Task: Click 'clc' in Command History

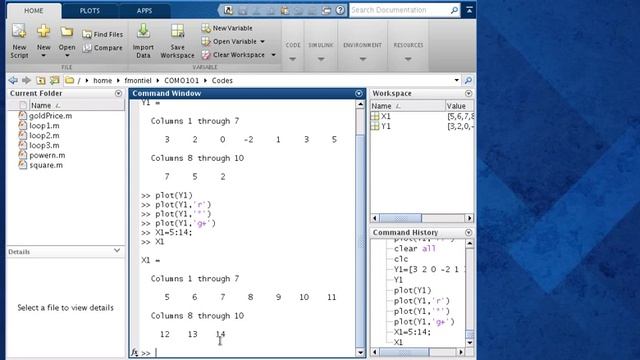Action: 401,259
